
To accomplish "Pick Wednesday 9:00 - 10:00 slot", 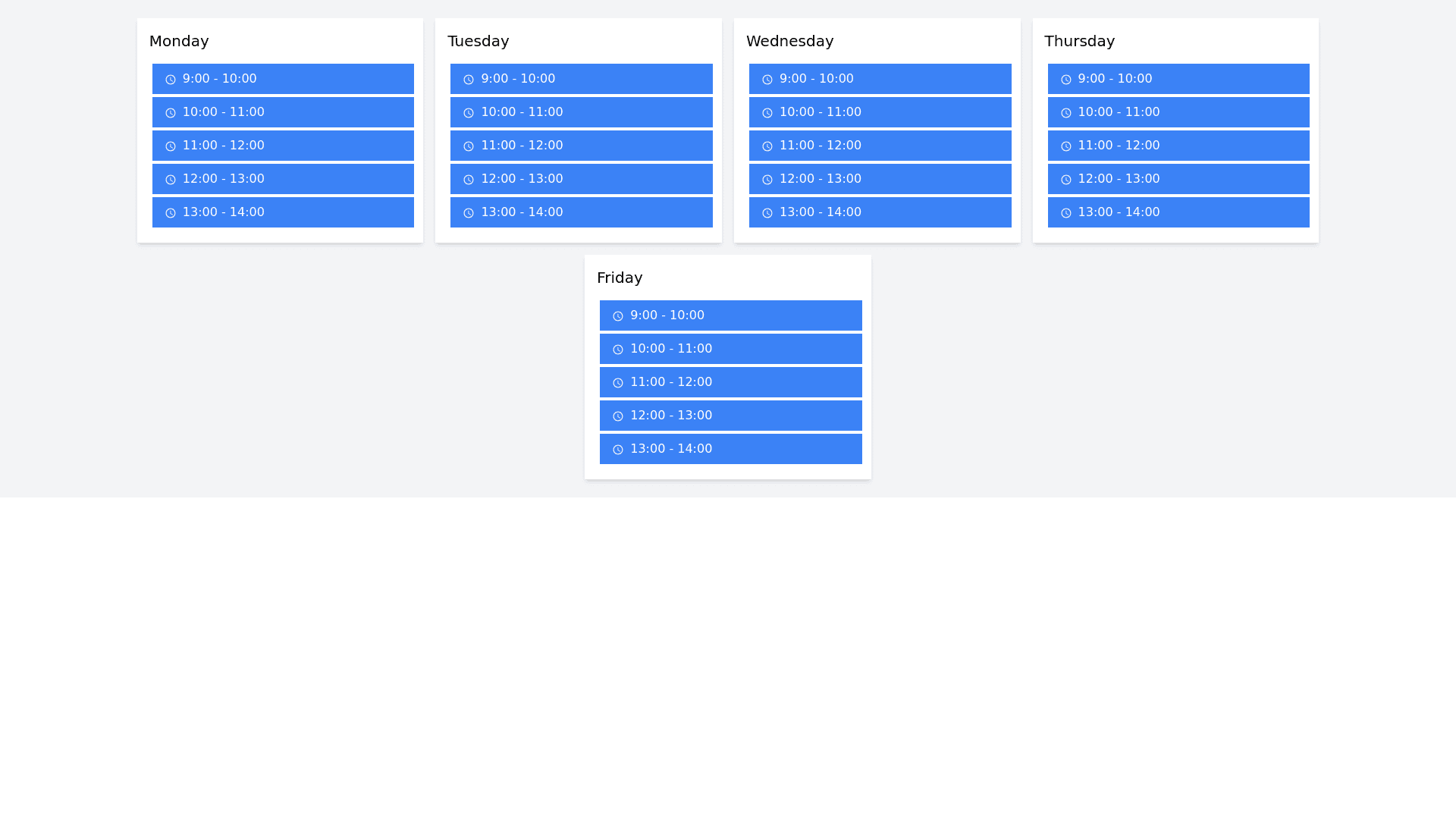I will click(880, 79).
